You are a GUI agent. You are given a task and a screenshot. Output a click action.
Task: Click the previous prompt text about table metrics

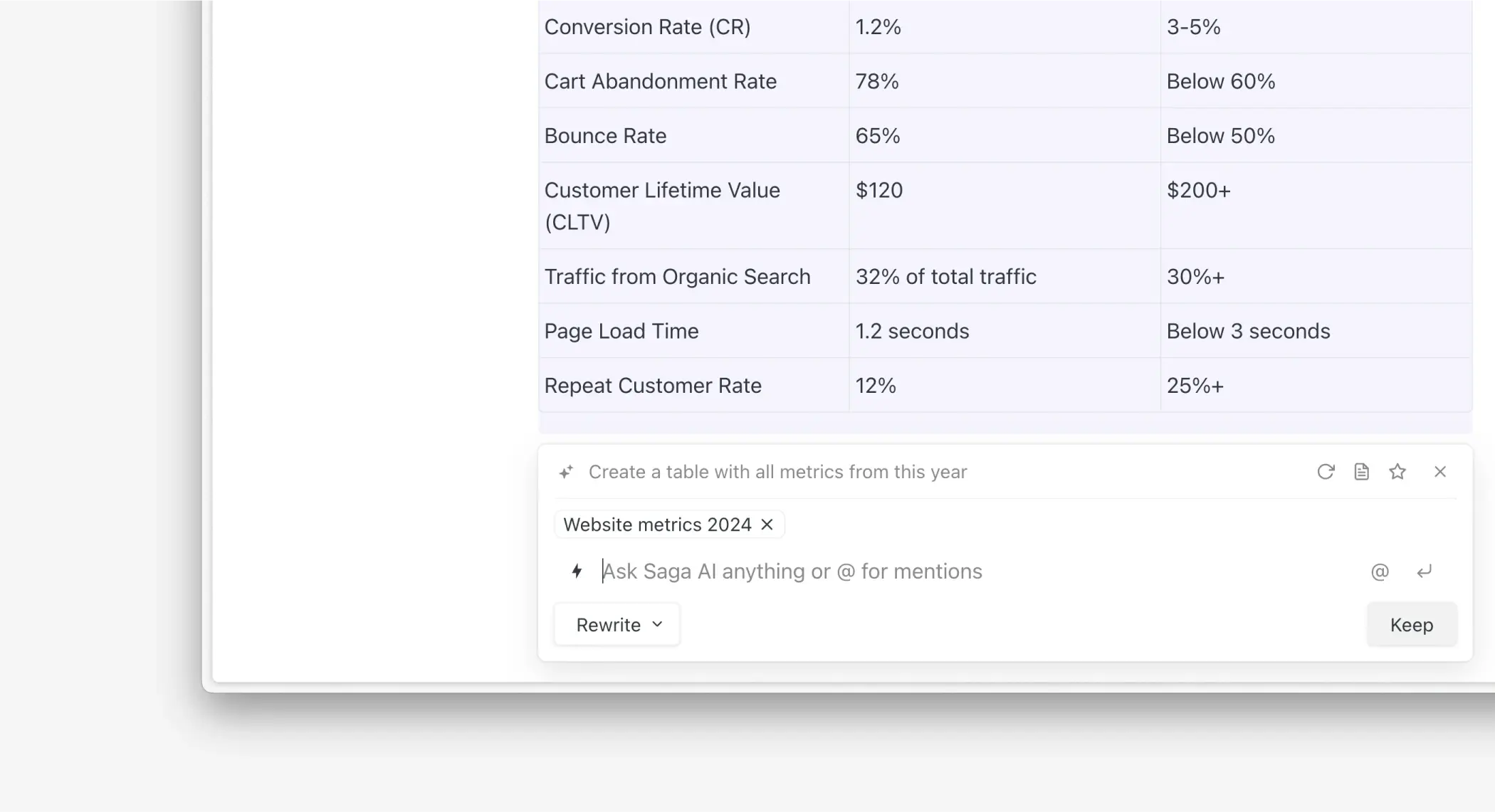(777, 472)
